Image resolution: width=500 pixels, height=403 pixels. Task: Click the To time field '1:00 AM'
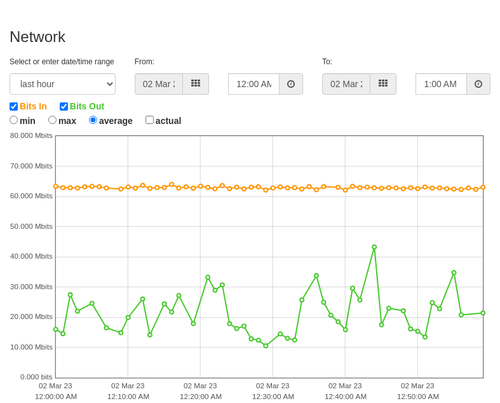[x=441, y=84]
